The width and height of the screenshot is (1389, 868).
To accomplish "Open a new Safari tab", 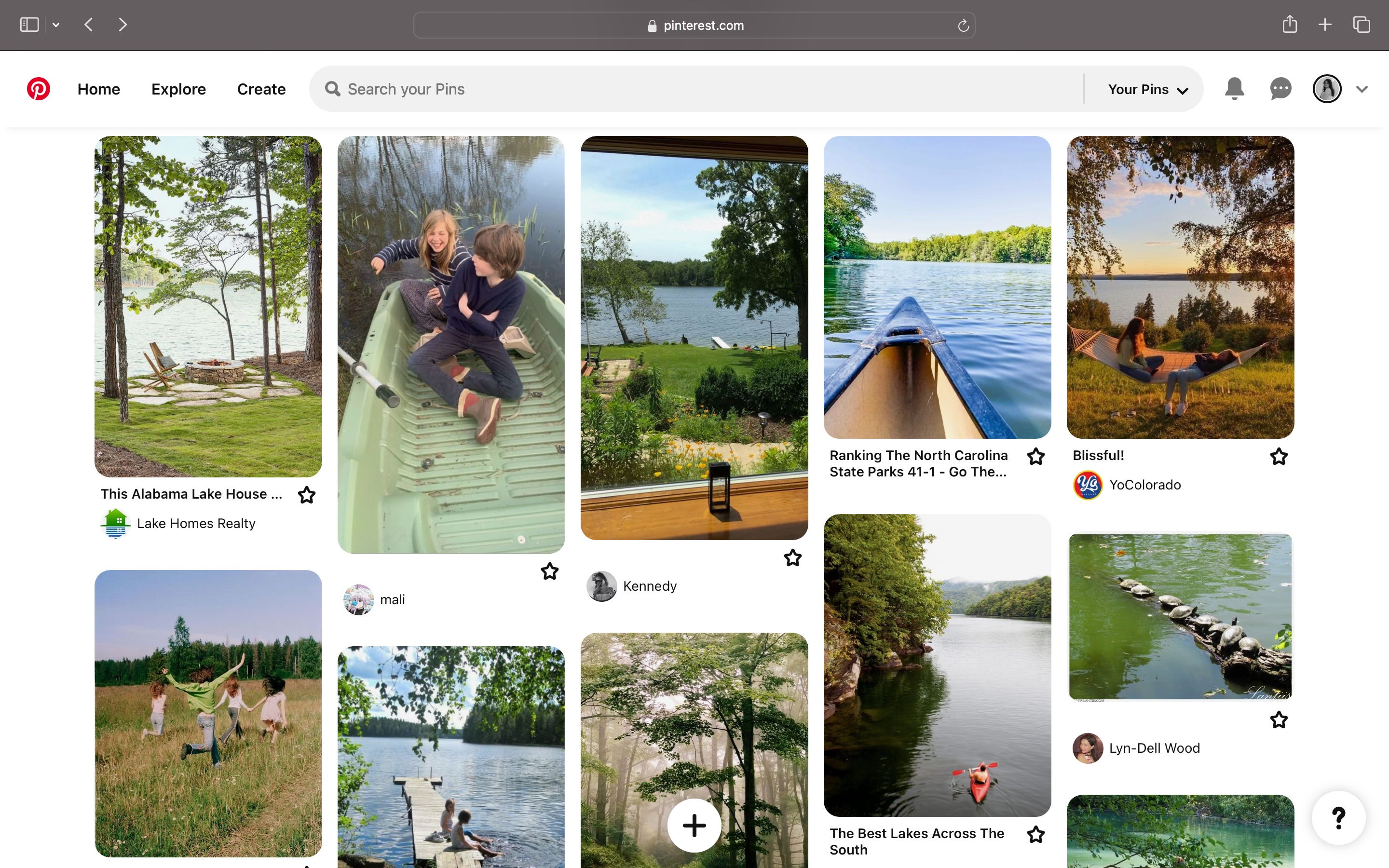I will (x=1325, y=24).
